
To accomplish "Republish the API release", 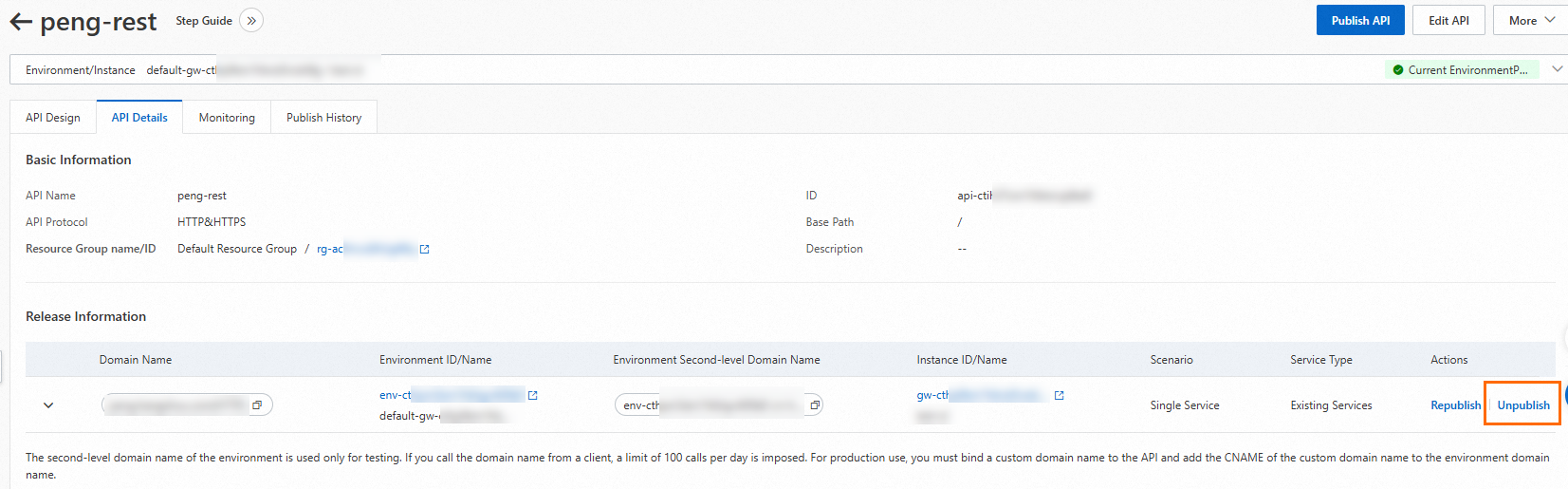I will tap(1455, 405).
